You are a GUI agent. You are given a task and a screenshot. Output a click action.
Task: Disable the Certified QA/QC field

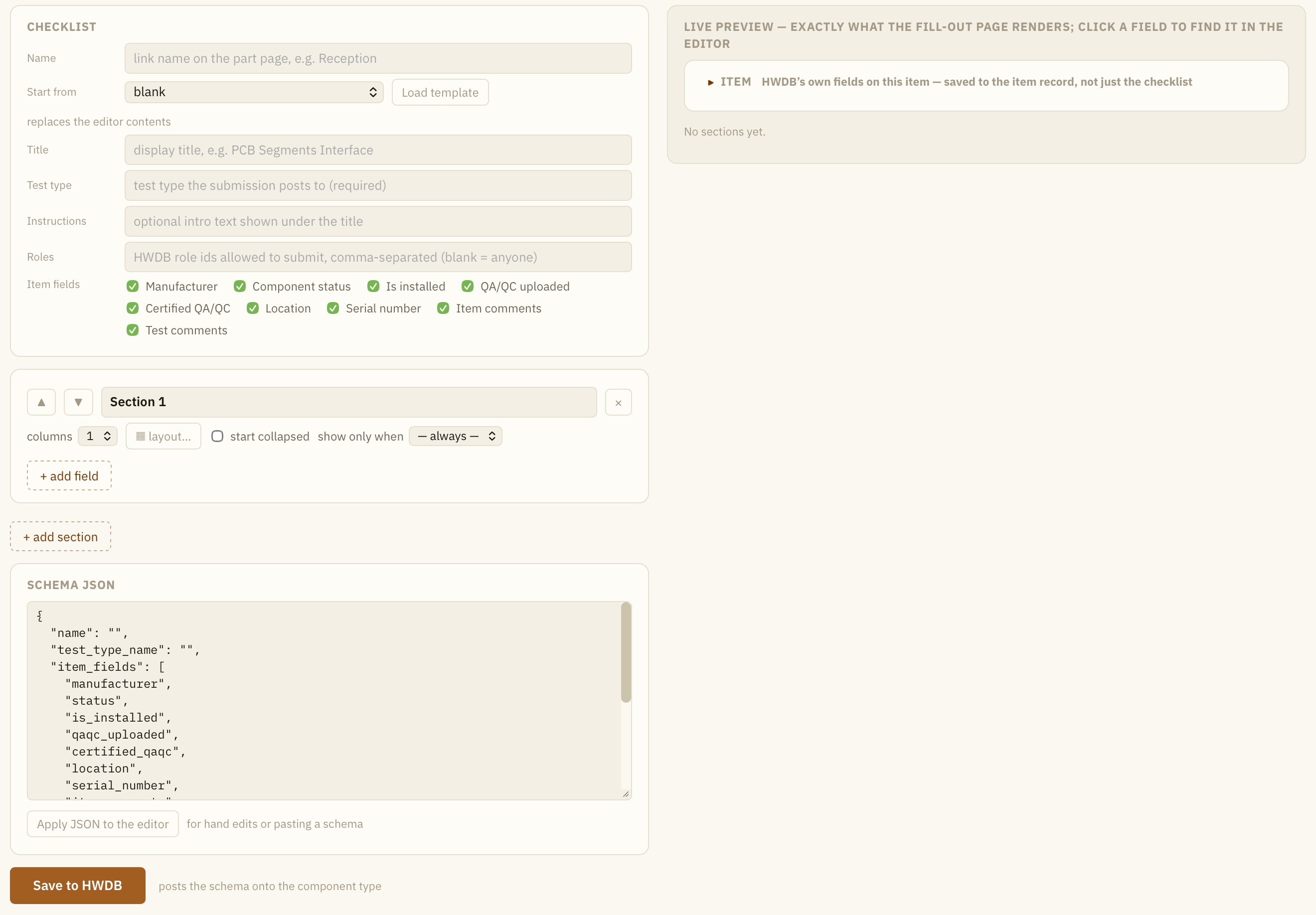tap(133, 308)
